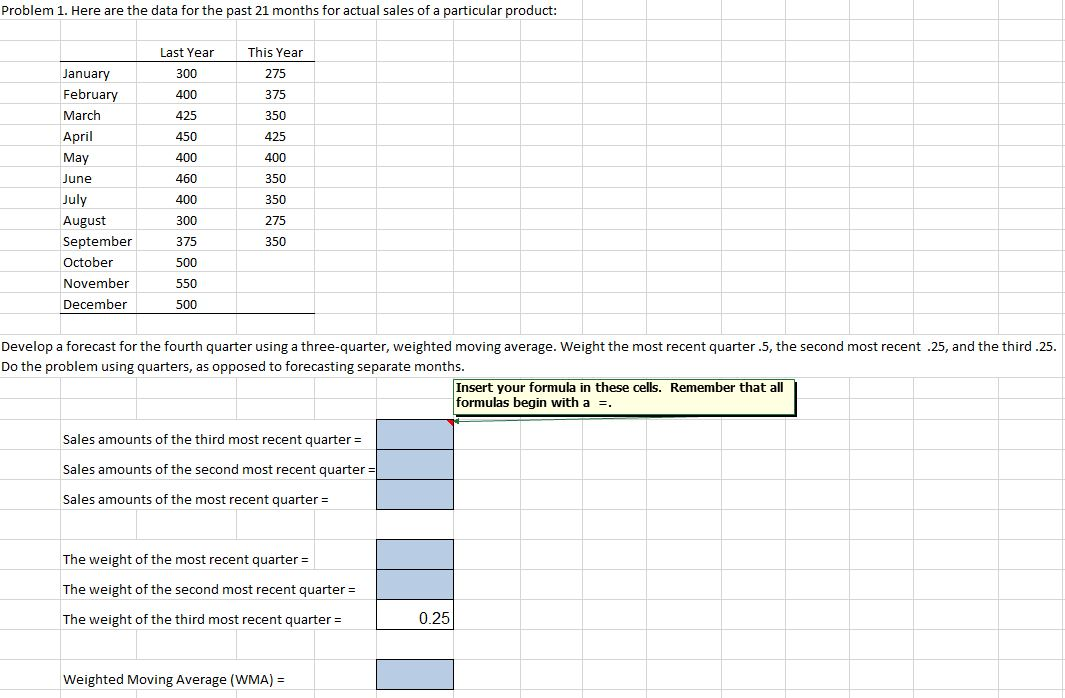The image size is (1065, 698).
Task: Select the cell showing 460 for June last year
Action: (186, 178)
